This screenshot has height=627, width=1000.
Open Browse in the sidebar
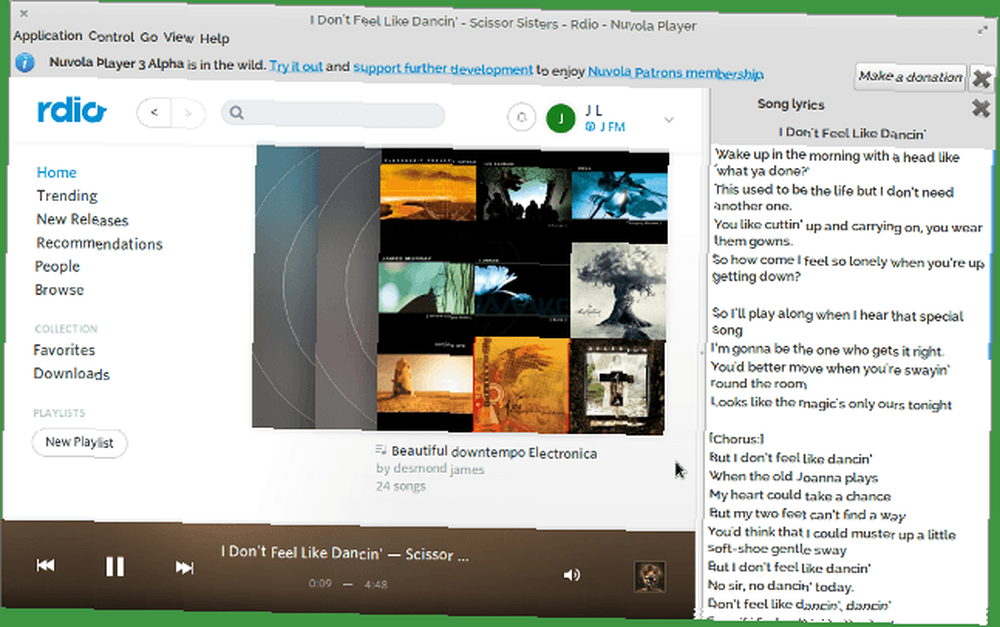[x=59, y=290]
